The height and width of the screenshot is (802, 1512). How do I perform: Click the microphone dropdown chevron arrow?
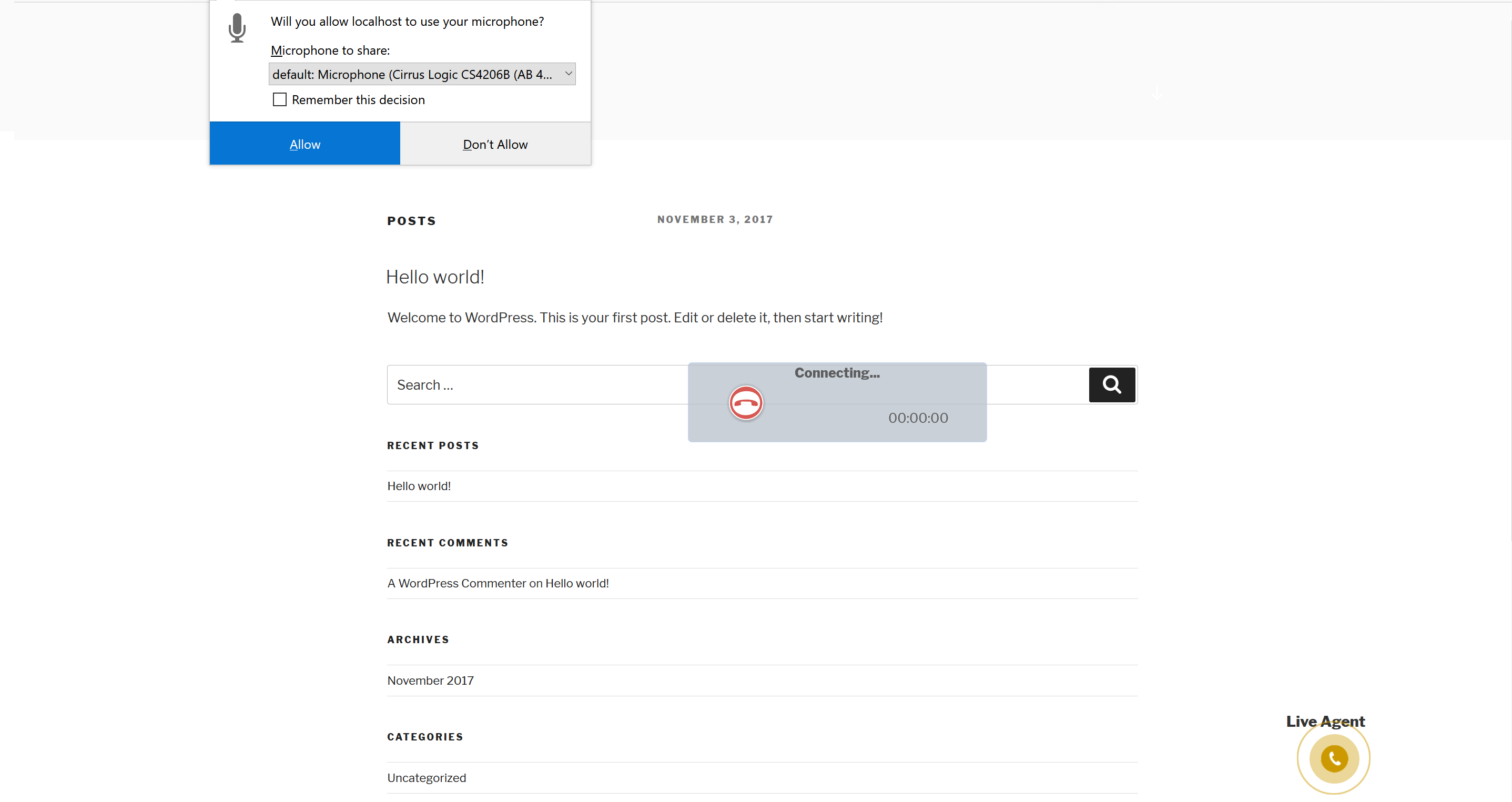[568, 74]
